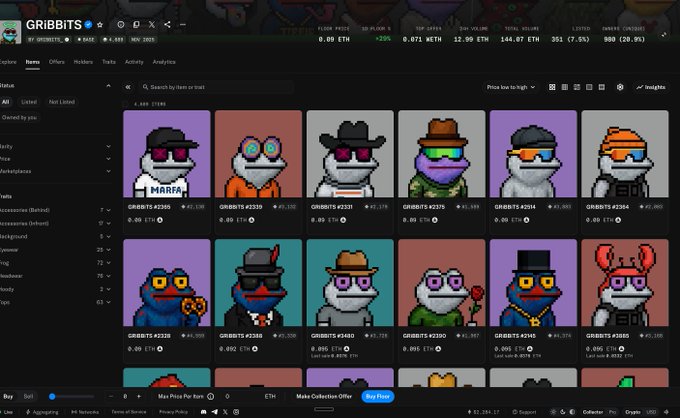Viewport: 680px width, 418px height.
Task: Select the last view layout icon
Action: [x=602, y=87]
